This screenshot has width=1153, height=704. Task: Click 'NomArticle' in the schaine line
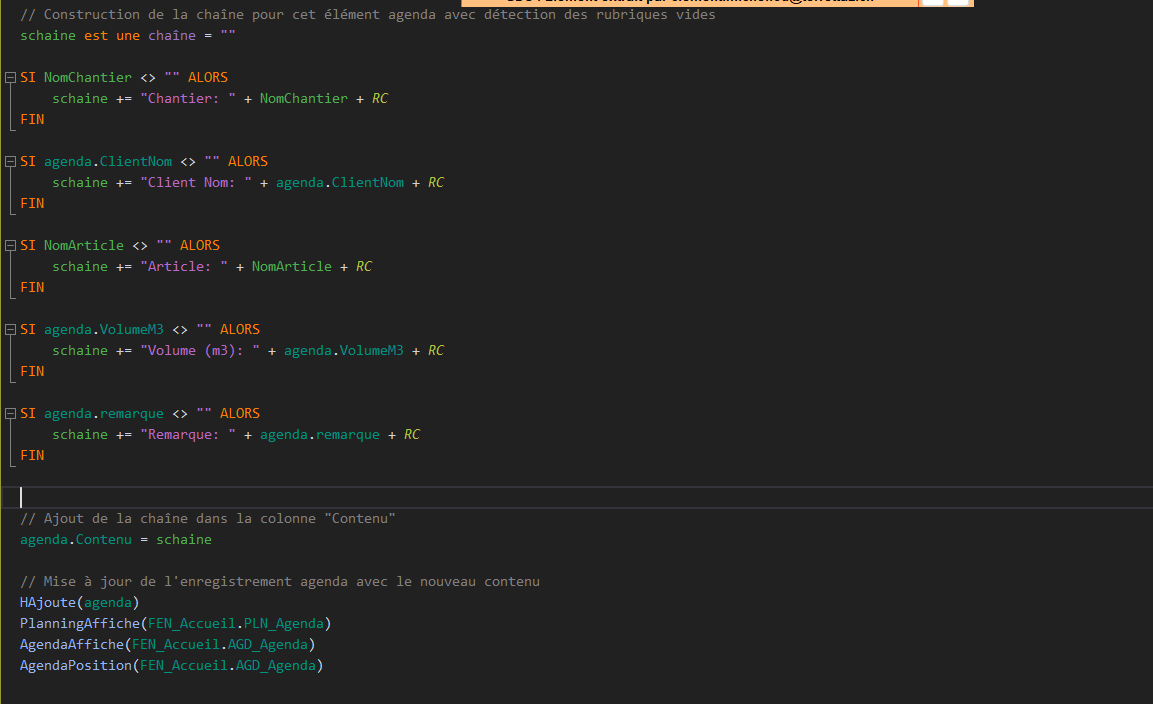coord(292,266)
